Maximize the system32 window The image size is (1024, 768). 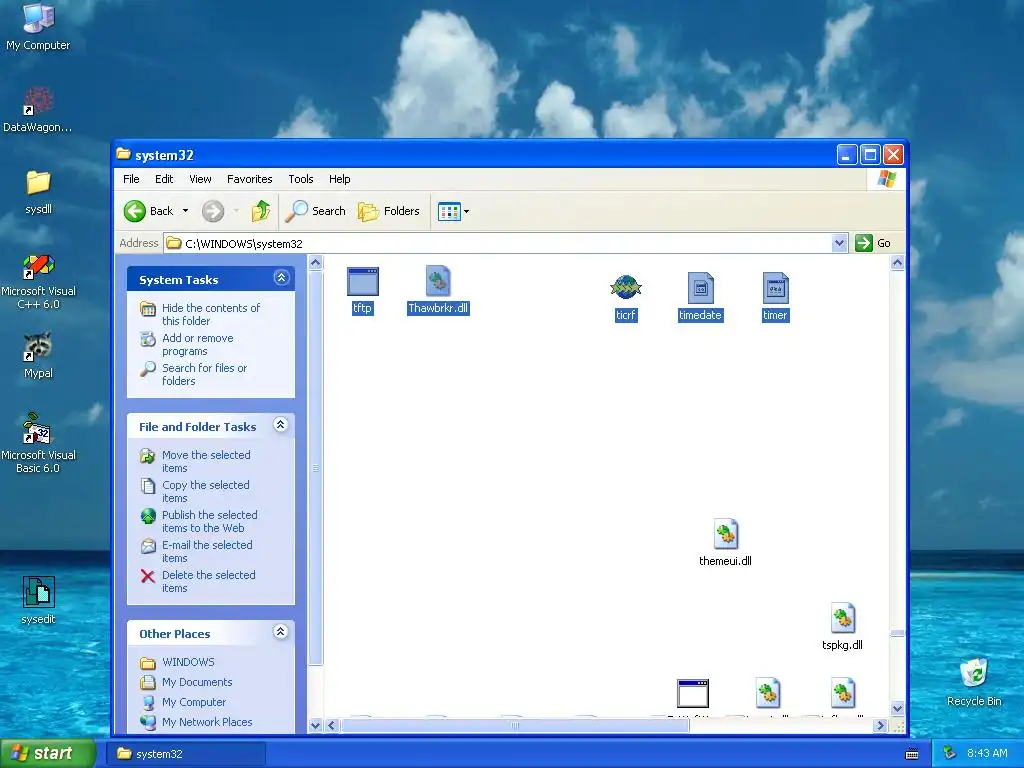click(870, 155)
